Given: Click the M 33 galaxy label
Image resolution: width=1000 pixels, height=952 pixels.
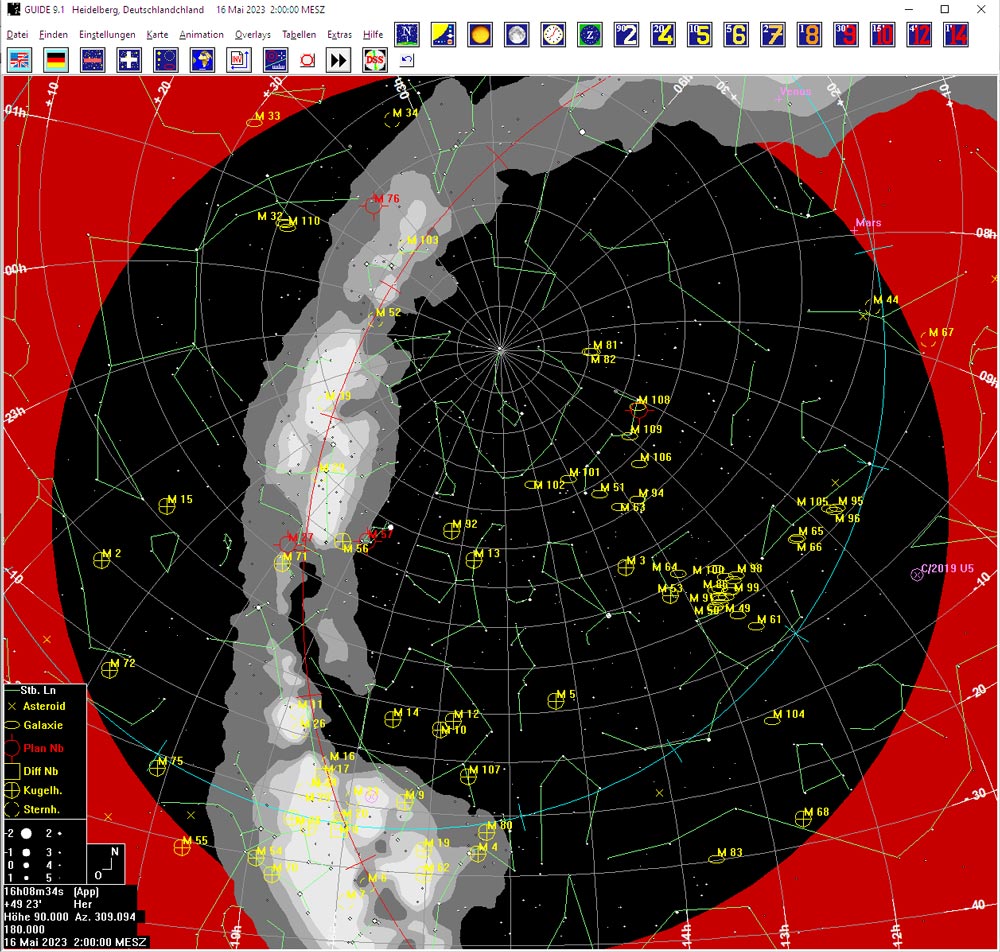Looking at the screenshot, I should (268, 115).
